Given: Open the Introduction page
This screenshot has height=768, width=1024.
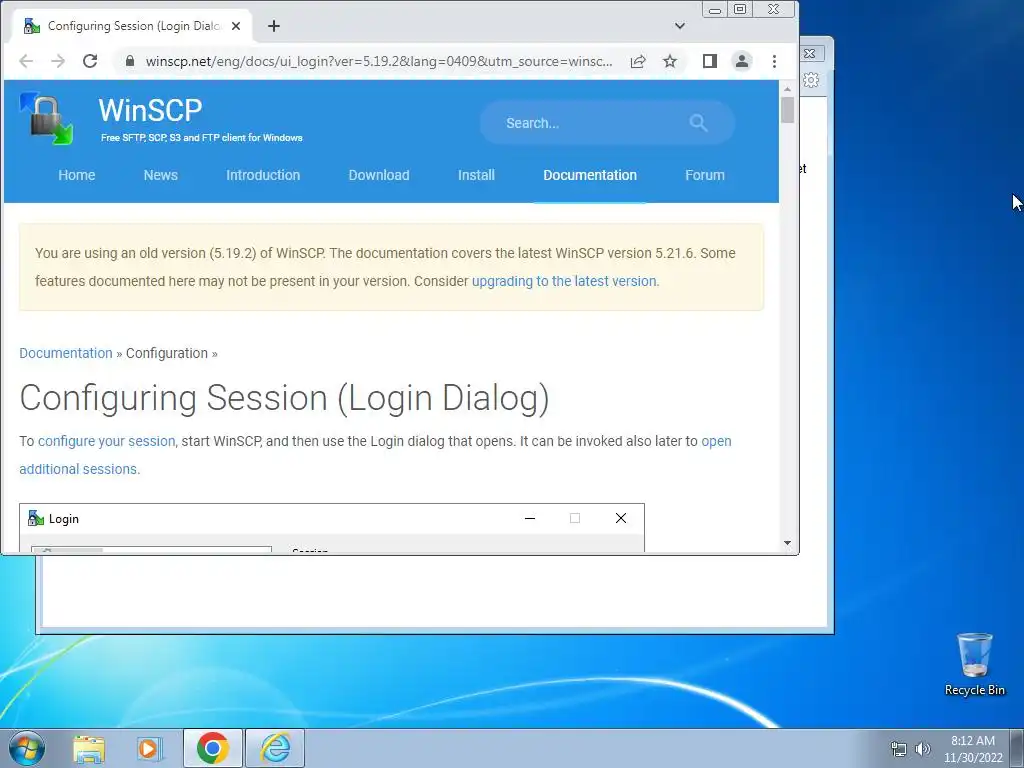Looking at the screenshot, I should click(263, 175).
